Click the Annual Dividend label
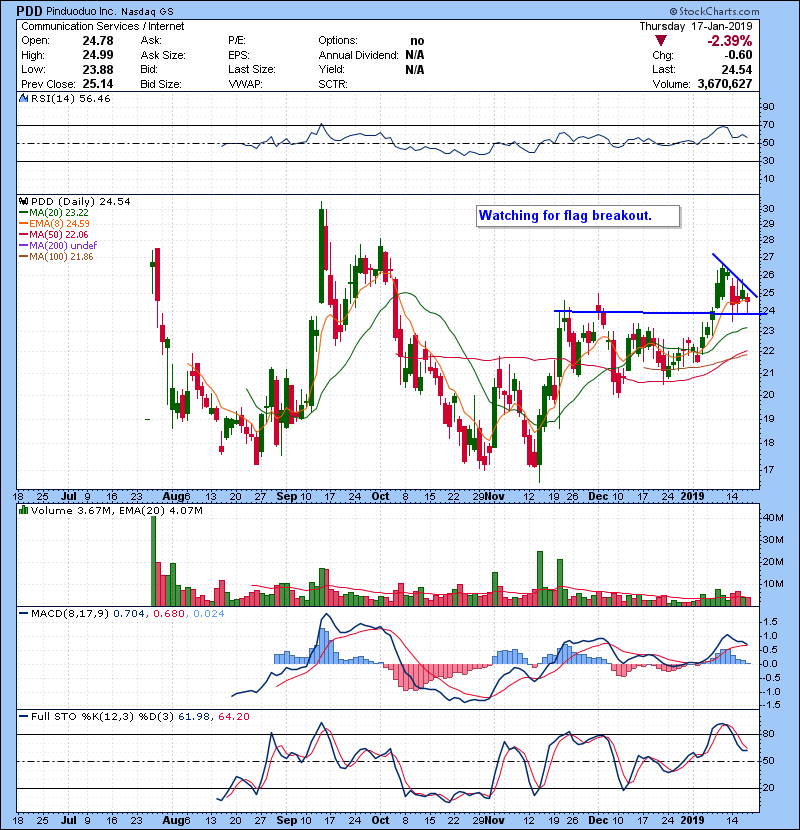The image size is (800, 830). [x=358, y=55]
